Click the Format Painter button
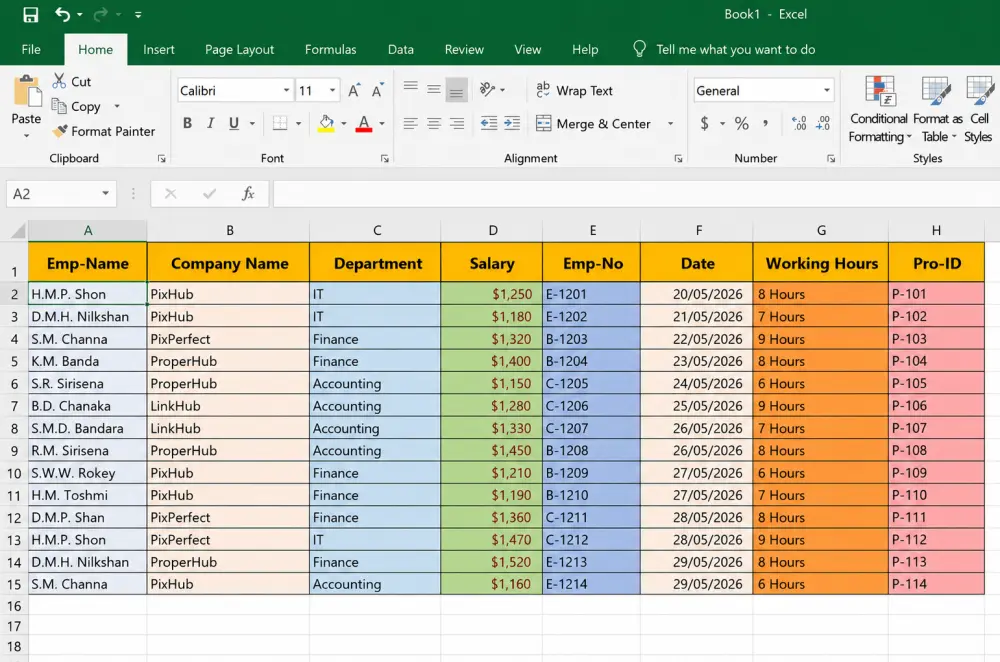The height and width of the screenshot is (662, 1000). point(104,131)
